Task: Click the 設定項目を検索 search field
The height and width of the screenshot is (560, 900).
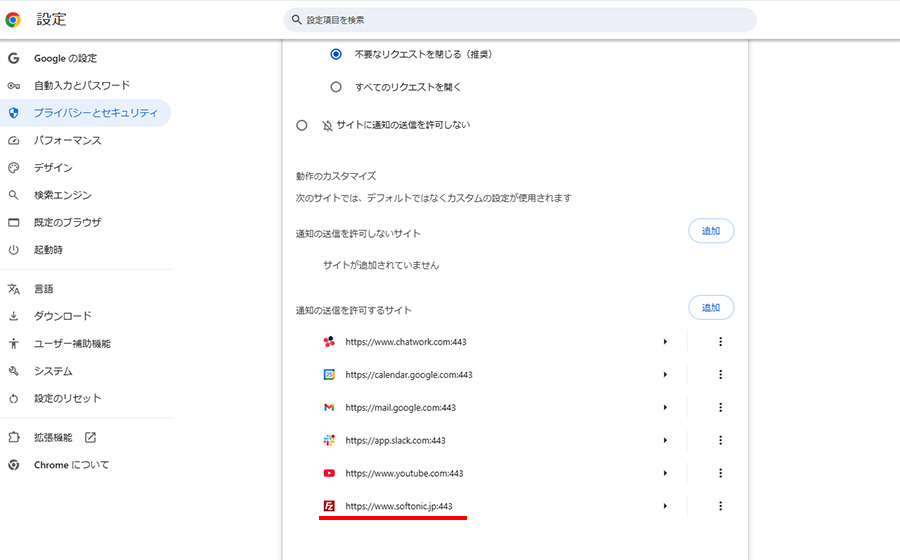Action: tap(520, 20)
